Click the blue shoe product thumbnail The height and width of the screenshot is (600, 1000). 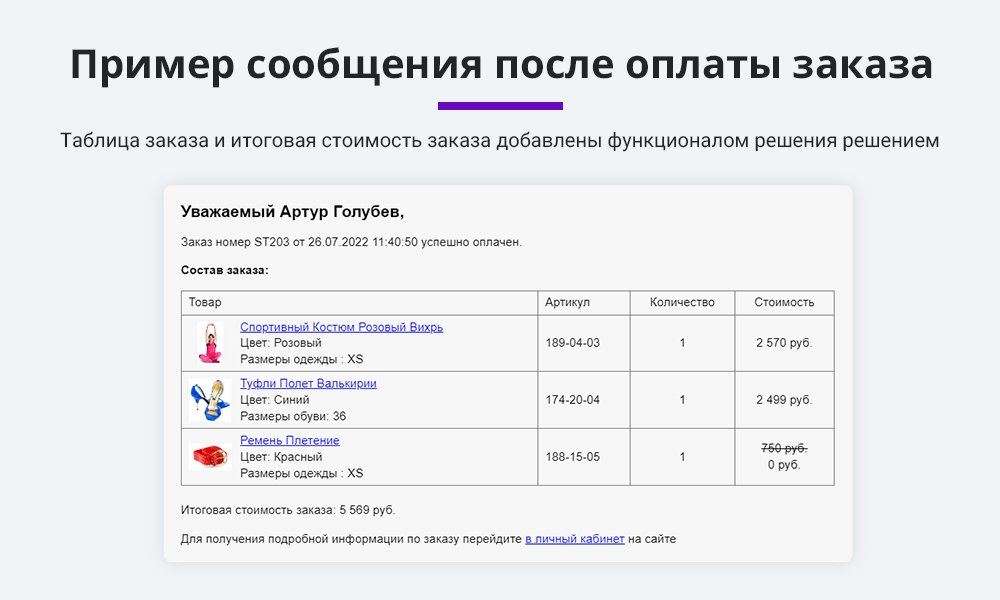click(211, 399)
